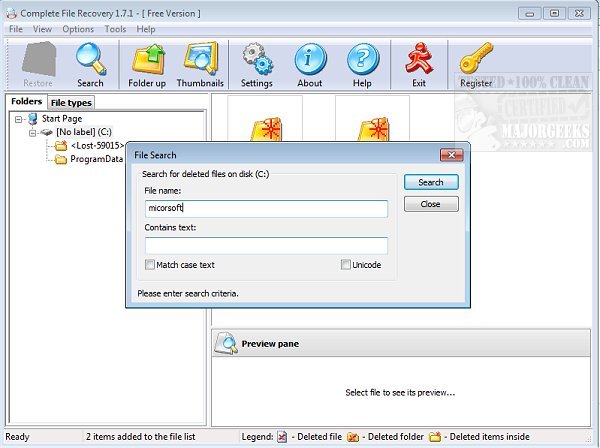Select the [No label] (C:) label
Screen dimensions: 600x448
[84, 132]
